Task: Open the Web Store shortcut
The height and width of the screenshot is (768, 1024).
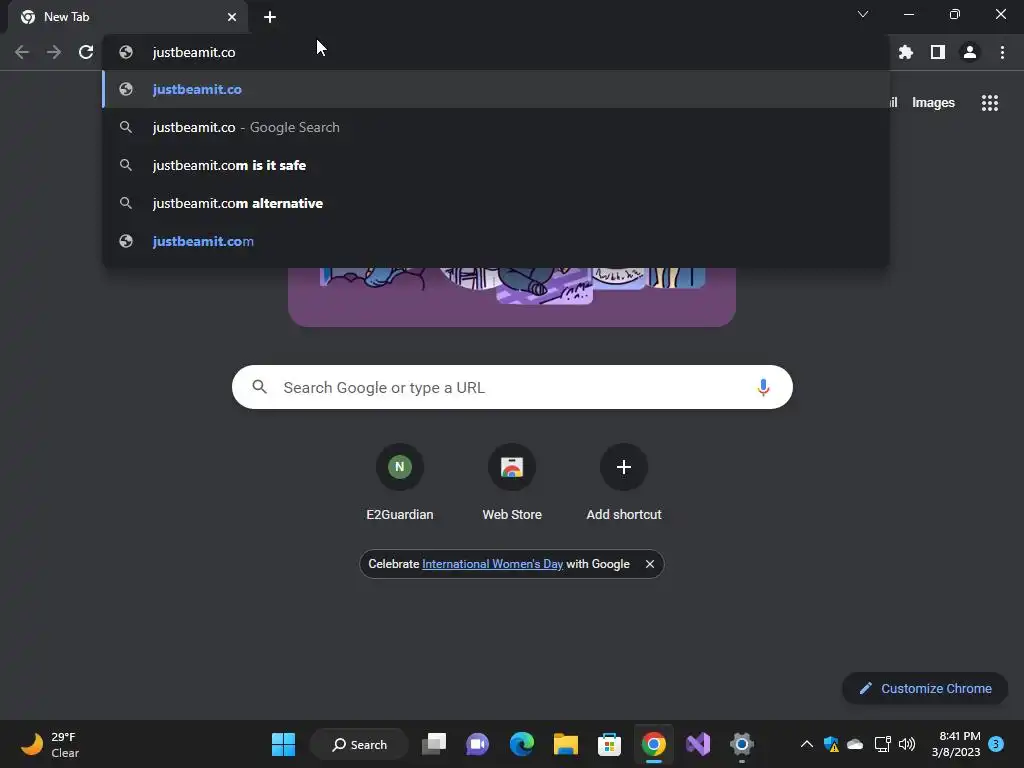Action: click(512, 483)
